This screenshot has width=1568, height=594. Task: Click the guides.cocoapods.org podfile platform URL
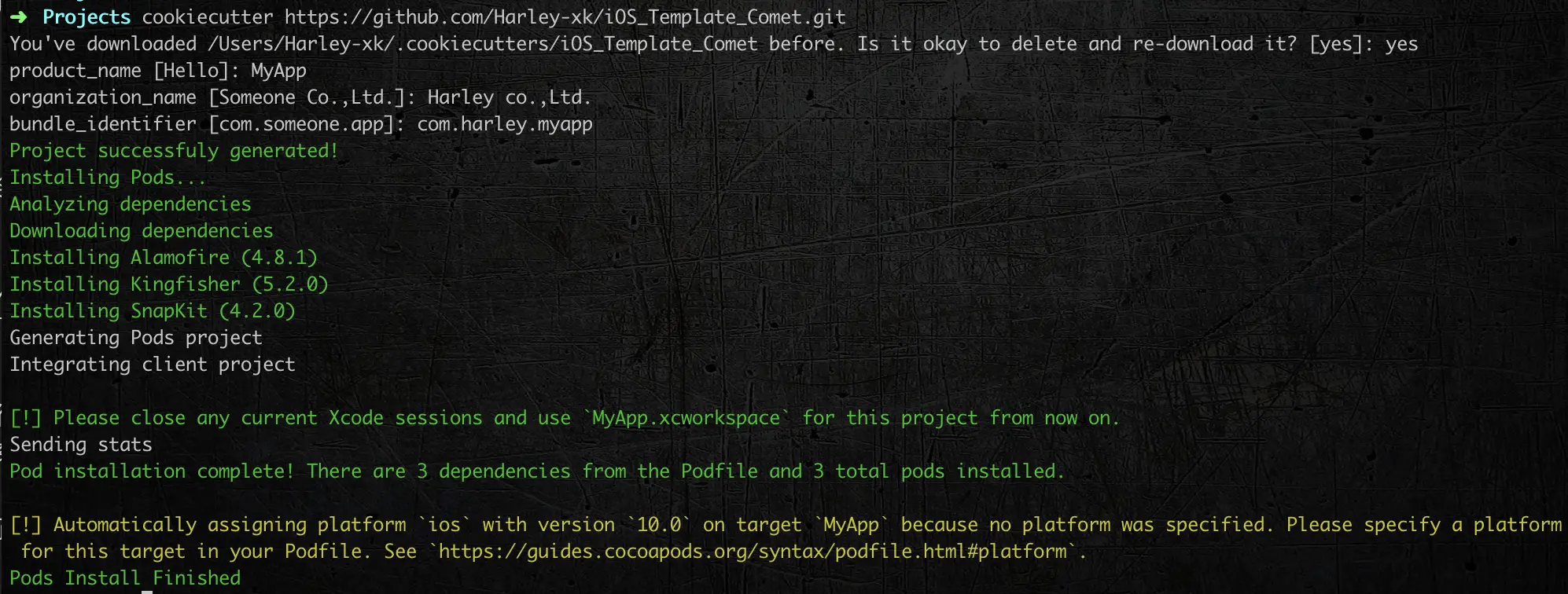753,552
